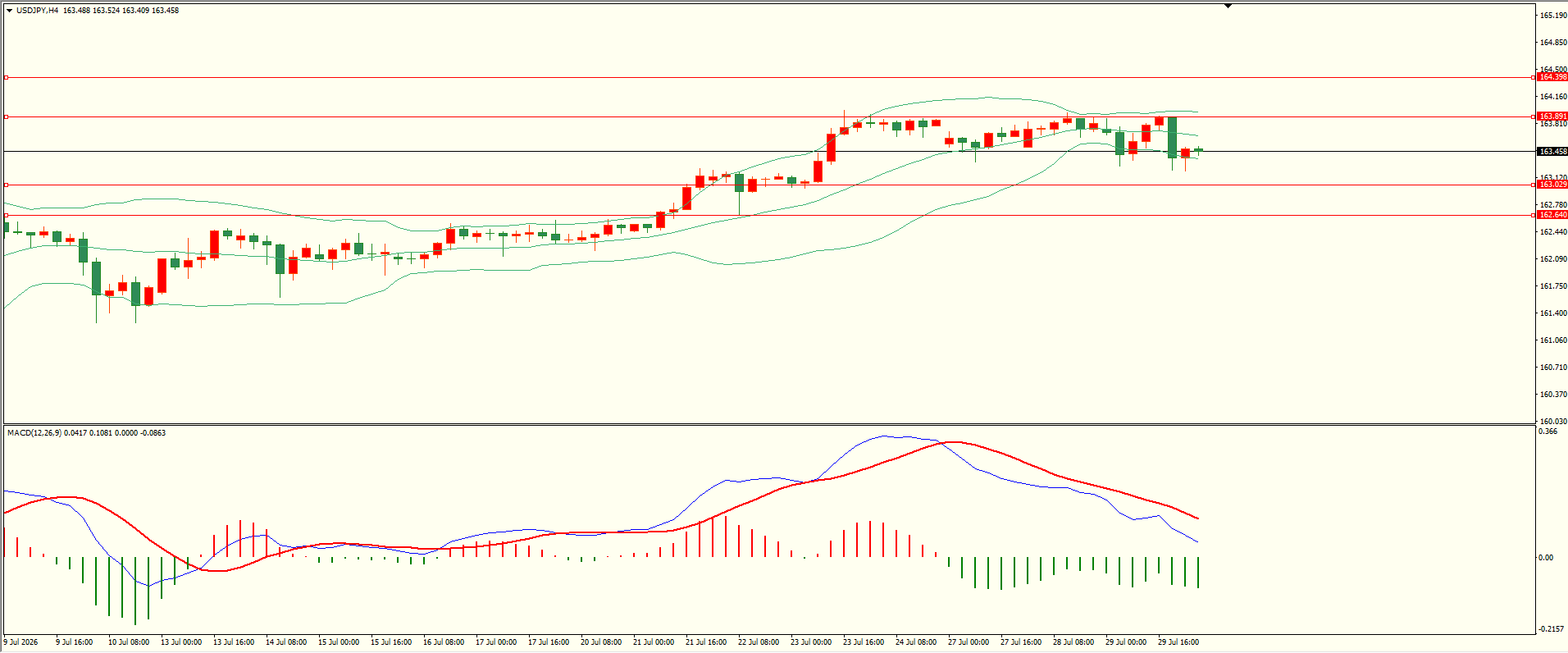Screen dimensions: 1568x653
Task: Click the red 163.029 price label
Action: (x=1552, y=185)
